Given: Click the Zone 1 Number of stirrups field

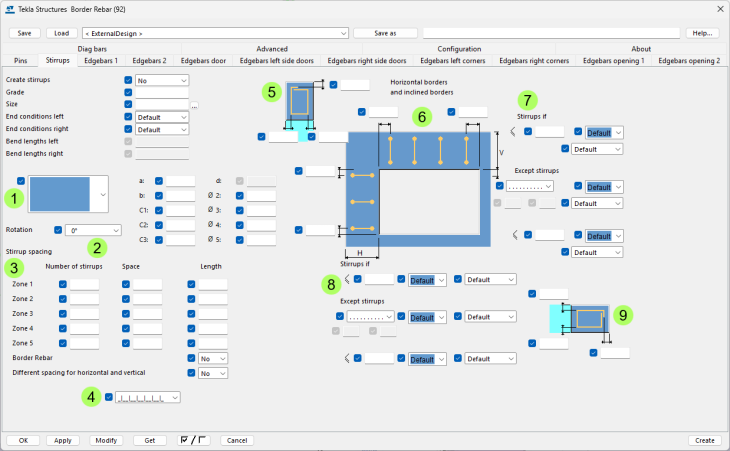Looking at the screenshot, I should pos(84,285).
